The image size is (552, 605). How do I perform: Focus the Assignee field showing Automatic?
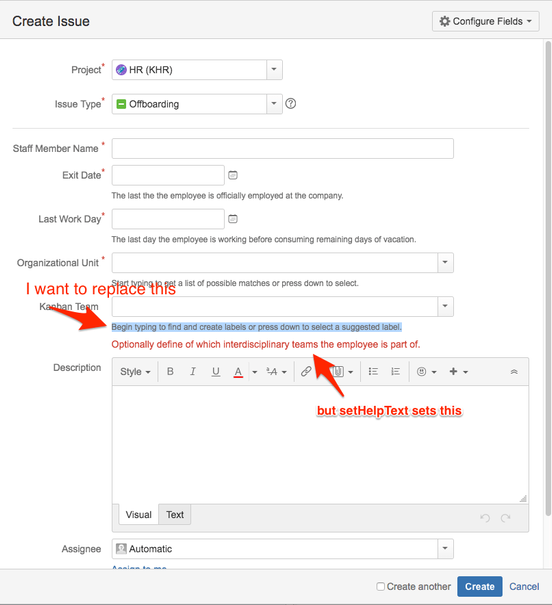(275, 549)
